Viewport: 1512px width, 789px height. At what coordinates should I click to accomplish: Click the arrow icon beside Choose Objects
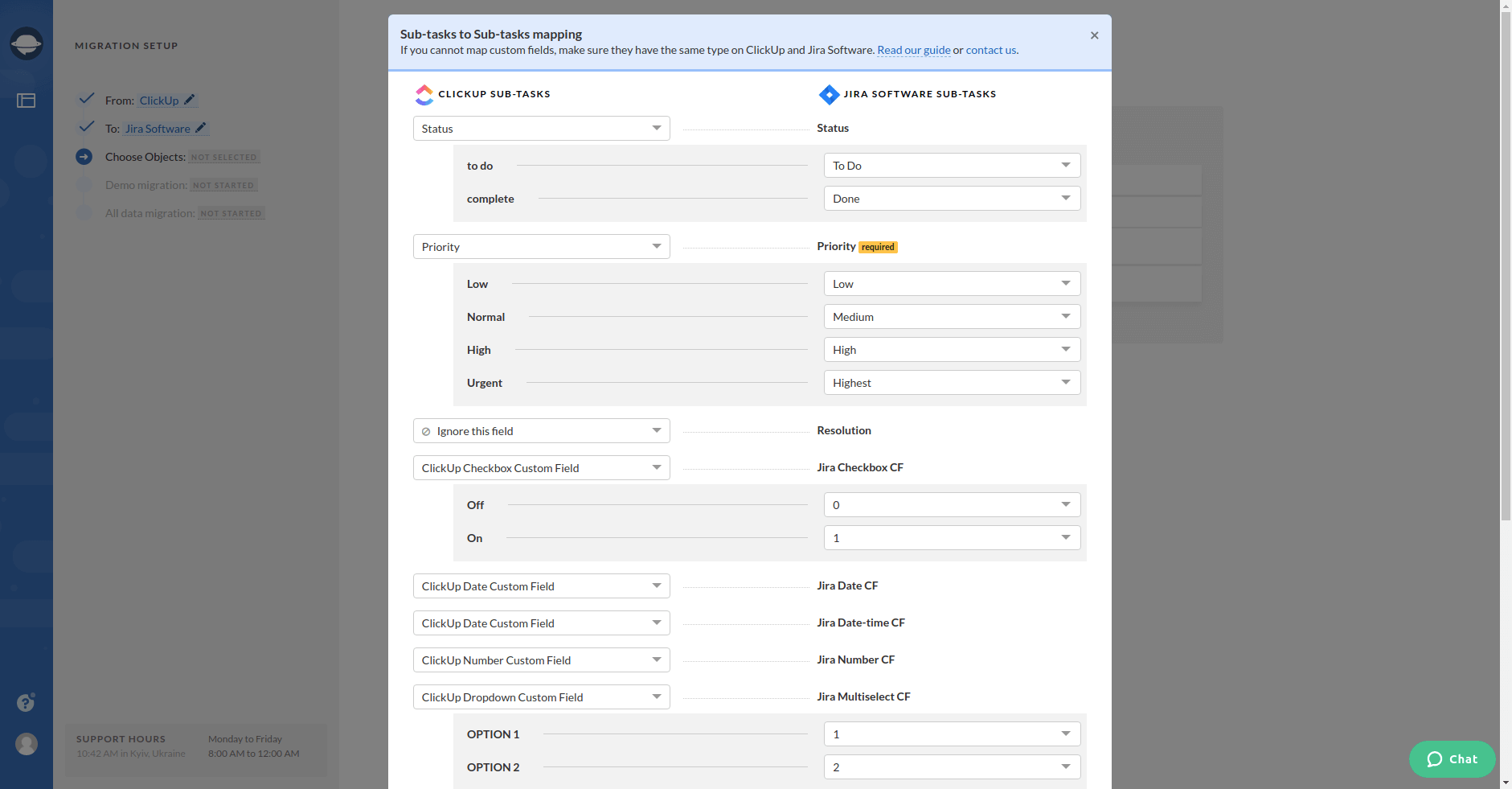pos(85,156)
